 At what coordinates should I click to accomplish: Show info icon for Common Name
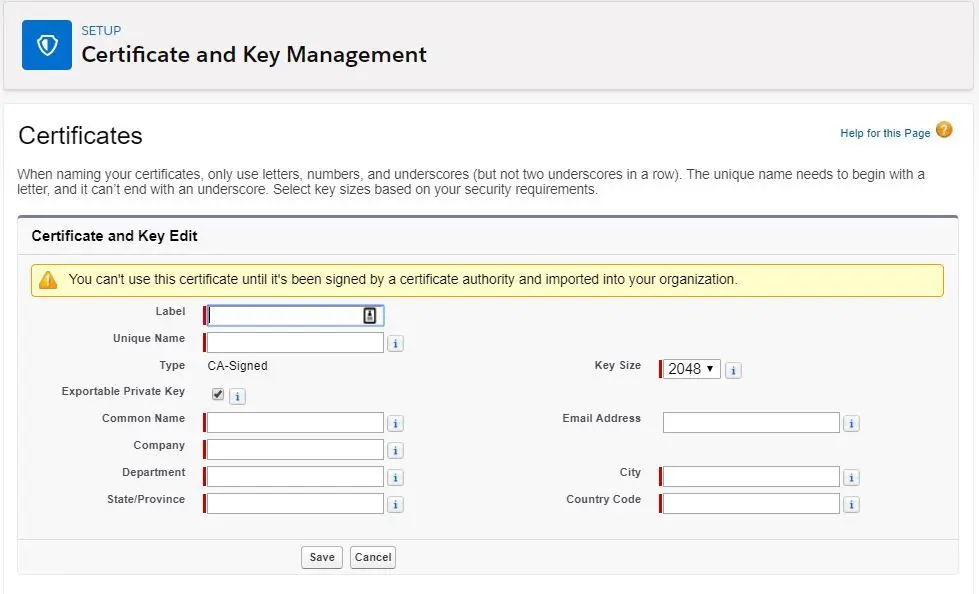click(395, 423)
